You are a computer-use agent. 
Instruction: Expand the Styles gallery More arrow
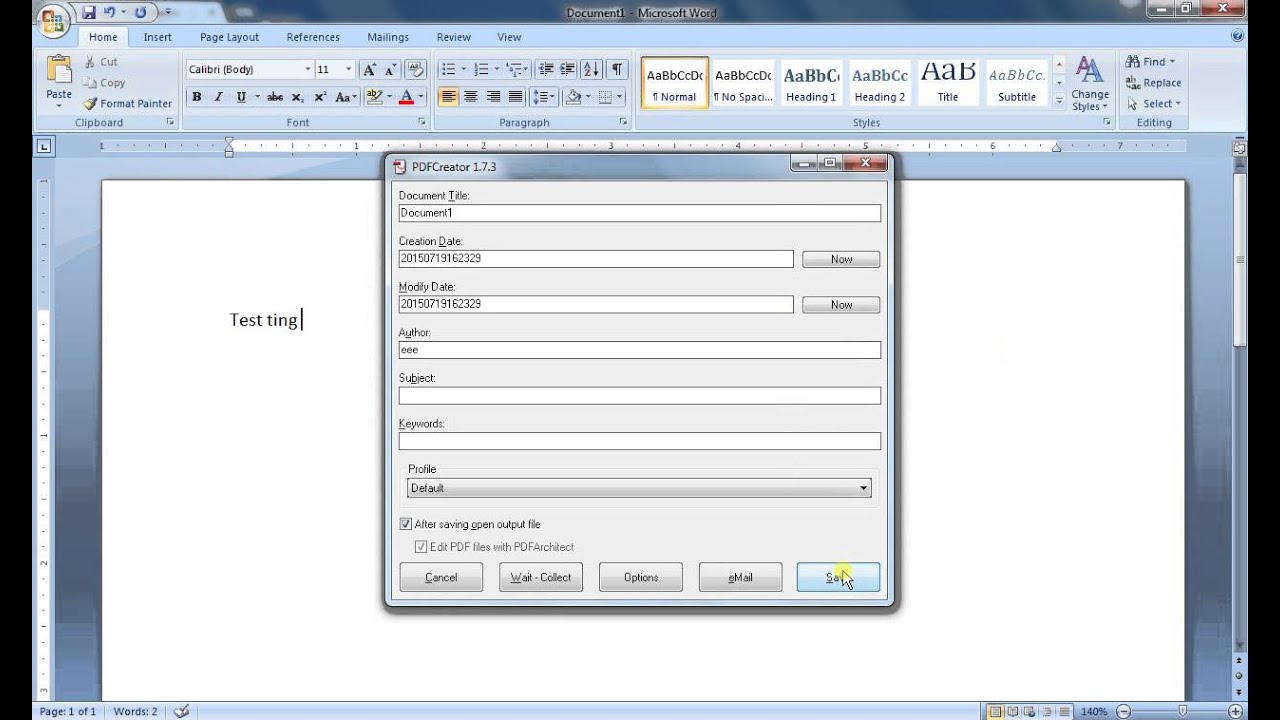pyautogui.click(x=1059, y=102)
